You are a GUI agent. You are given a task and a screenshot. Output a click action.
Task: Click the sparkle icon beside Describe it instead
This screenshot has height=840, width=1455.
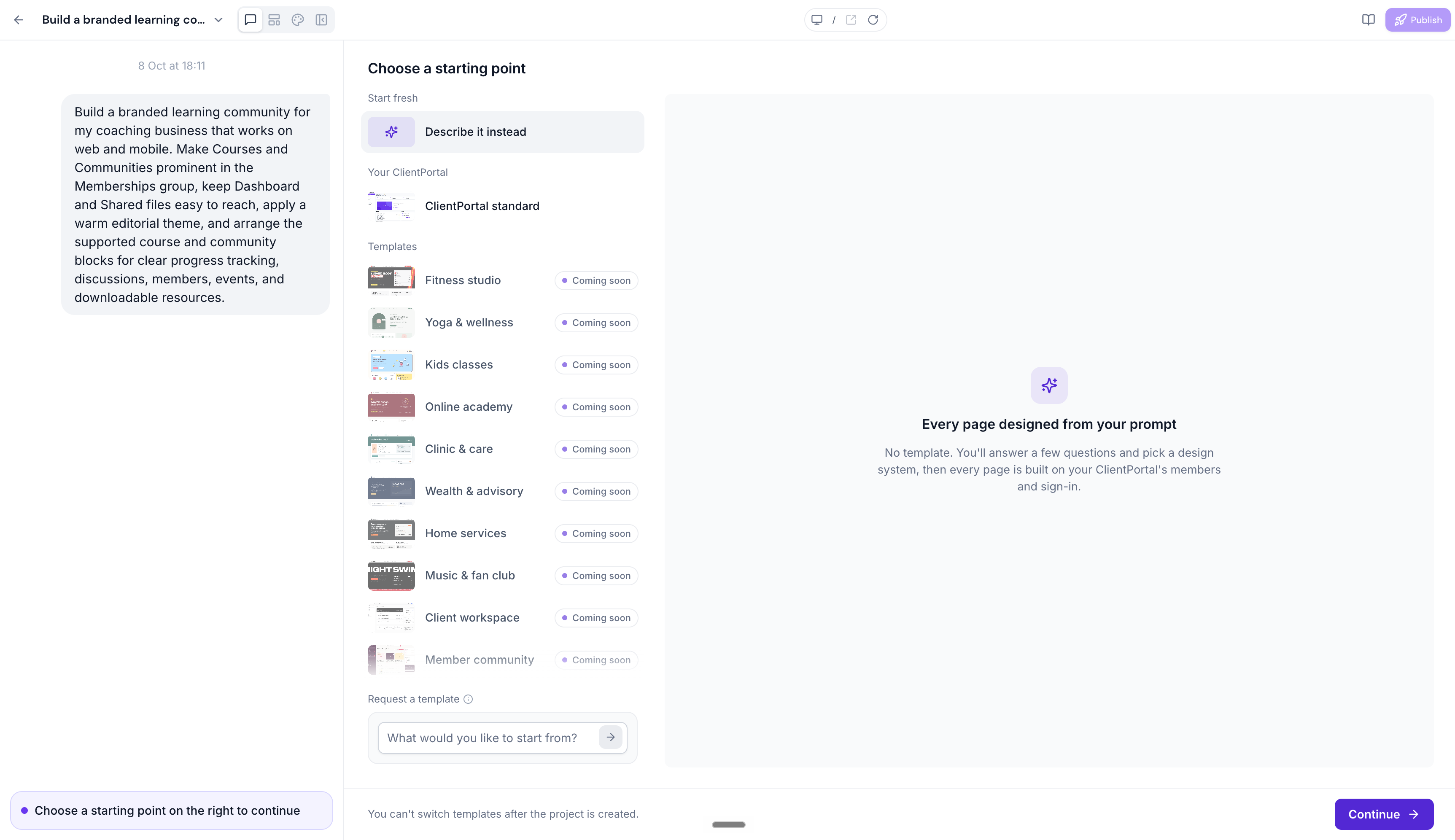[391, 132]
